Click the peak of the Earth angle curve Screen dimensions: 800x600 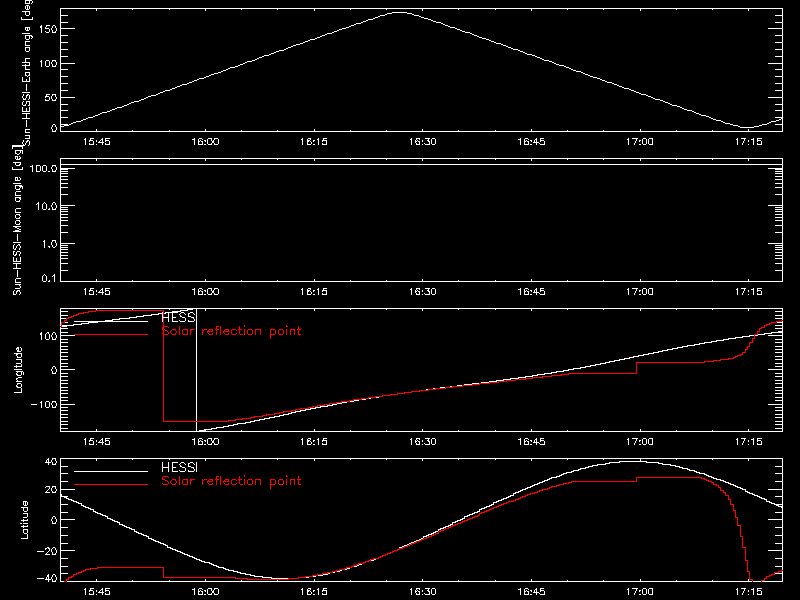pos(399,12)
